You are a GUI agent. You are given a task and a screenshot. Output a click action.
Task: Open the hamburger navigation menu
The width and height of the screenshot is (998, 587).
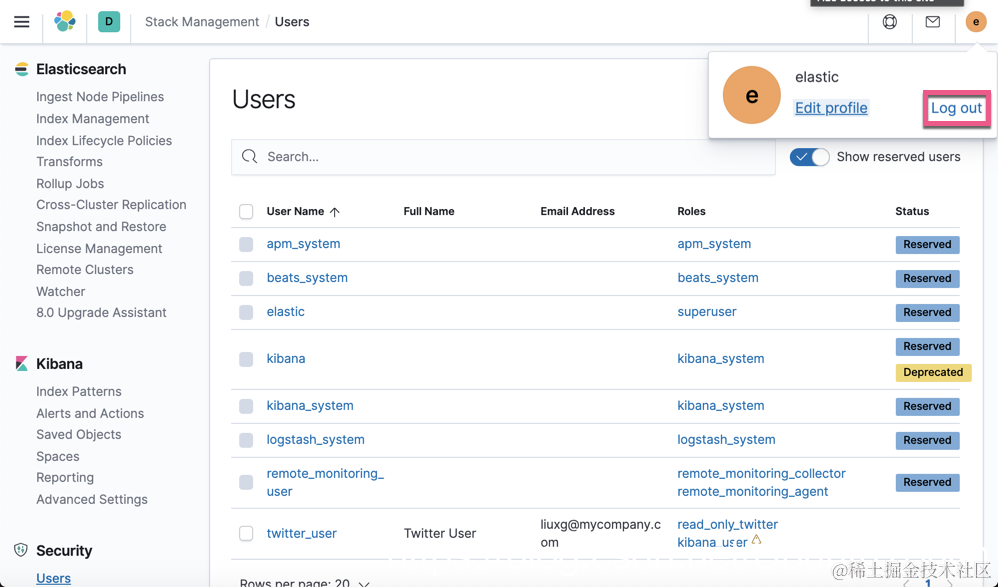click(x=22, y=22)
